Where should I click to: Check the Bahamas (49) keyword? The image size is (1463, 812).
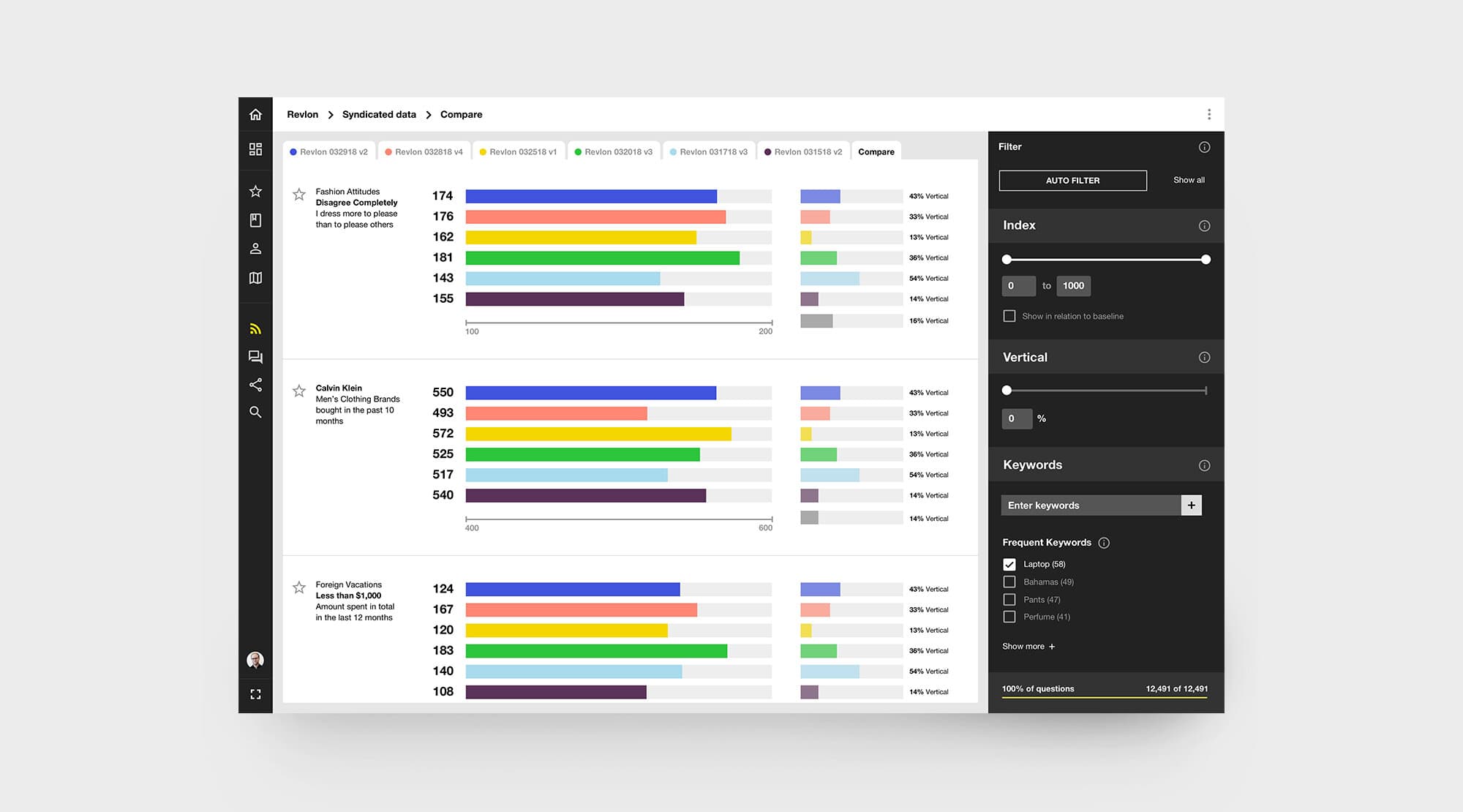(1009, 582)
